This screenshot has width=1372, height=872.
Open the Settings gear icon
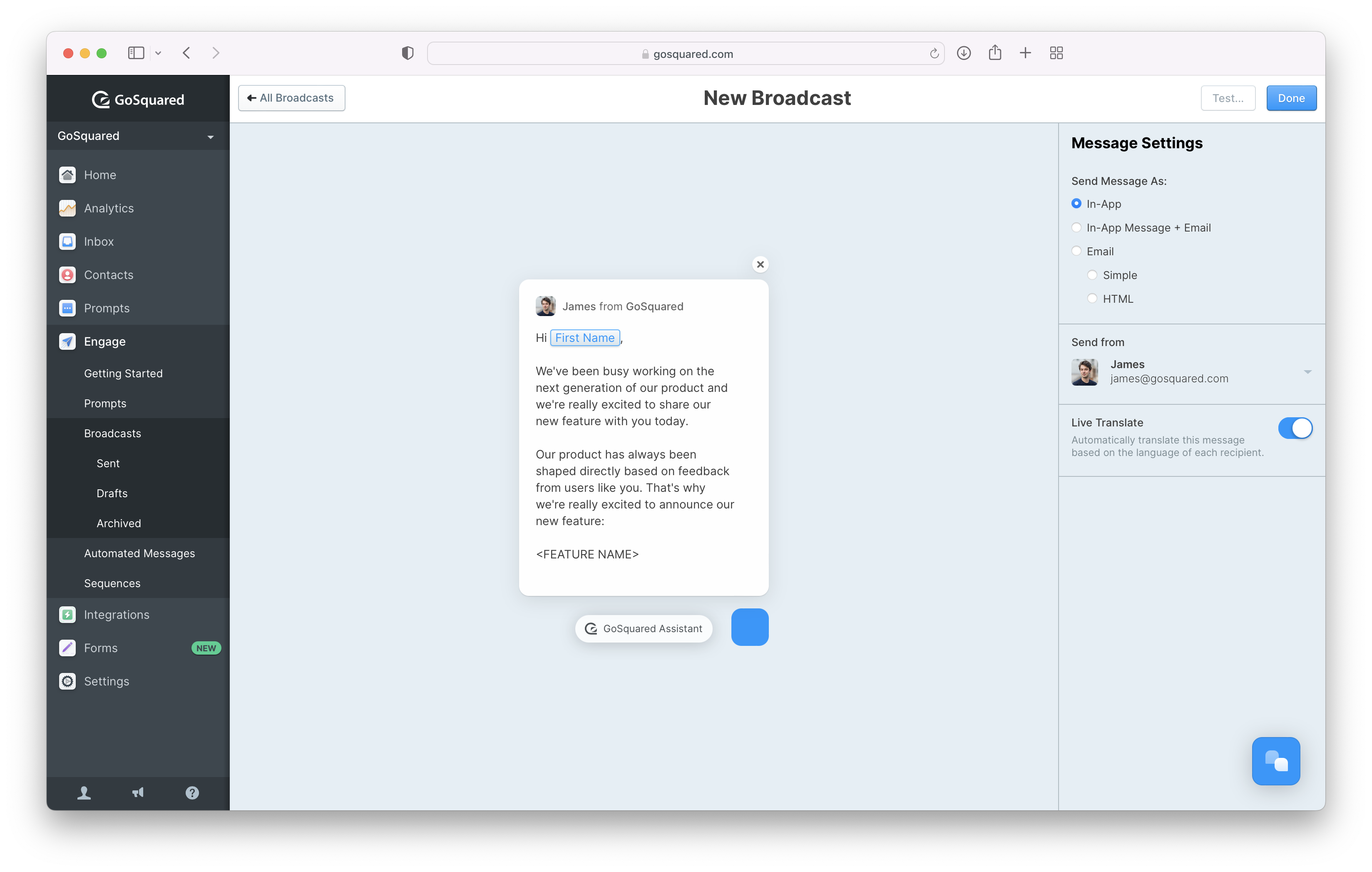pos(67,681)
